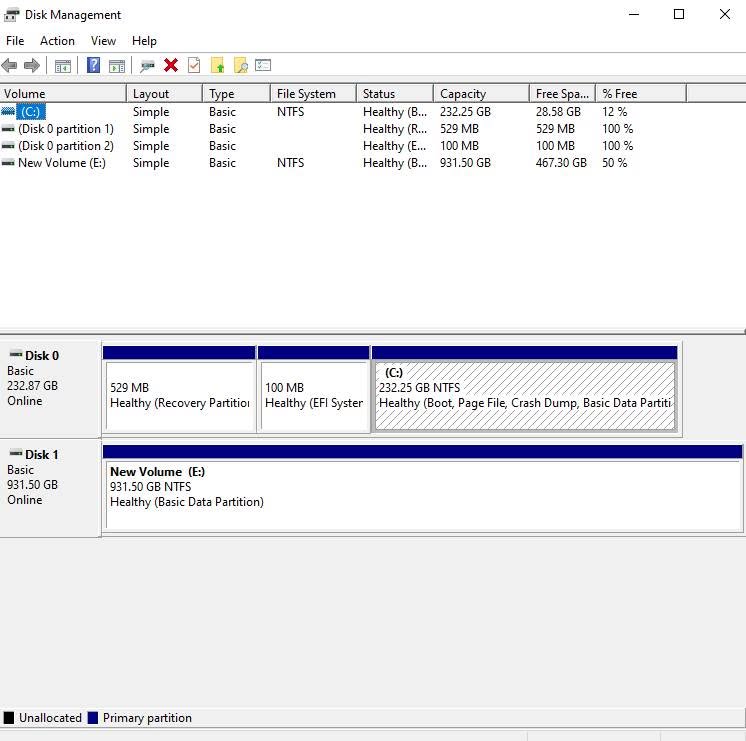
Task: Click the red X Delete icon
Action: (171, 65)
